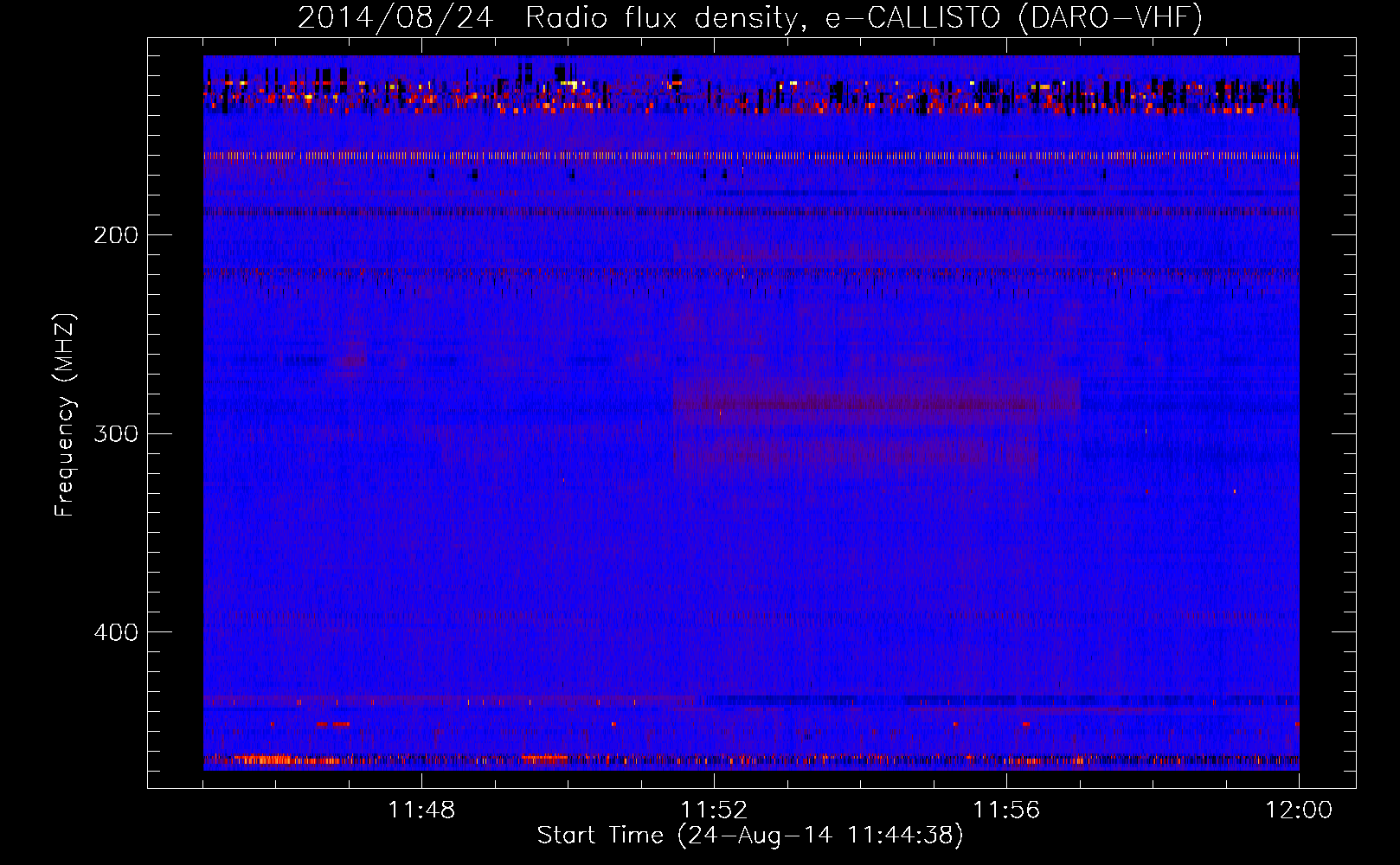Click the 'Start Time (24-Aug-14 11:44:38)' label

[x=750, y=836]
